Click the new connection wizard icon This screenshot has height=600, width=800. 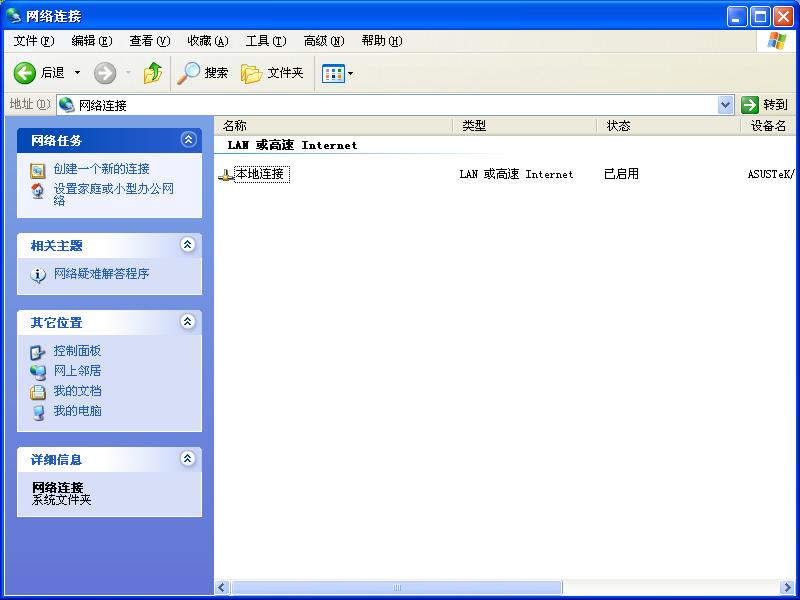(x=38, y=170)
